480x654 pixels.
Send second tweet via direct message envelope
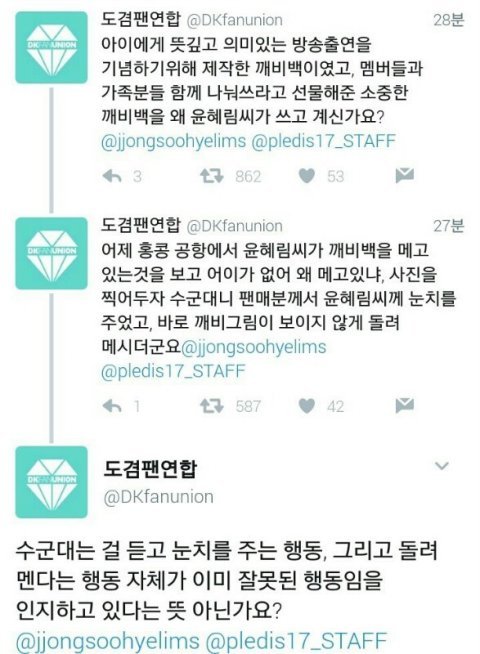pyautogui.click(x=405, y=405)
